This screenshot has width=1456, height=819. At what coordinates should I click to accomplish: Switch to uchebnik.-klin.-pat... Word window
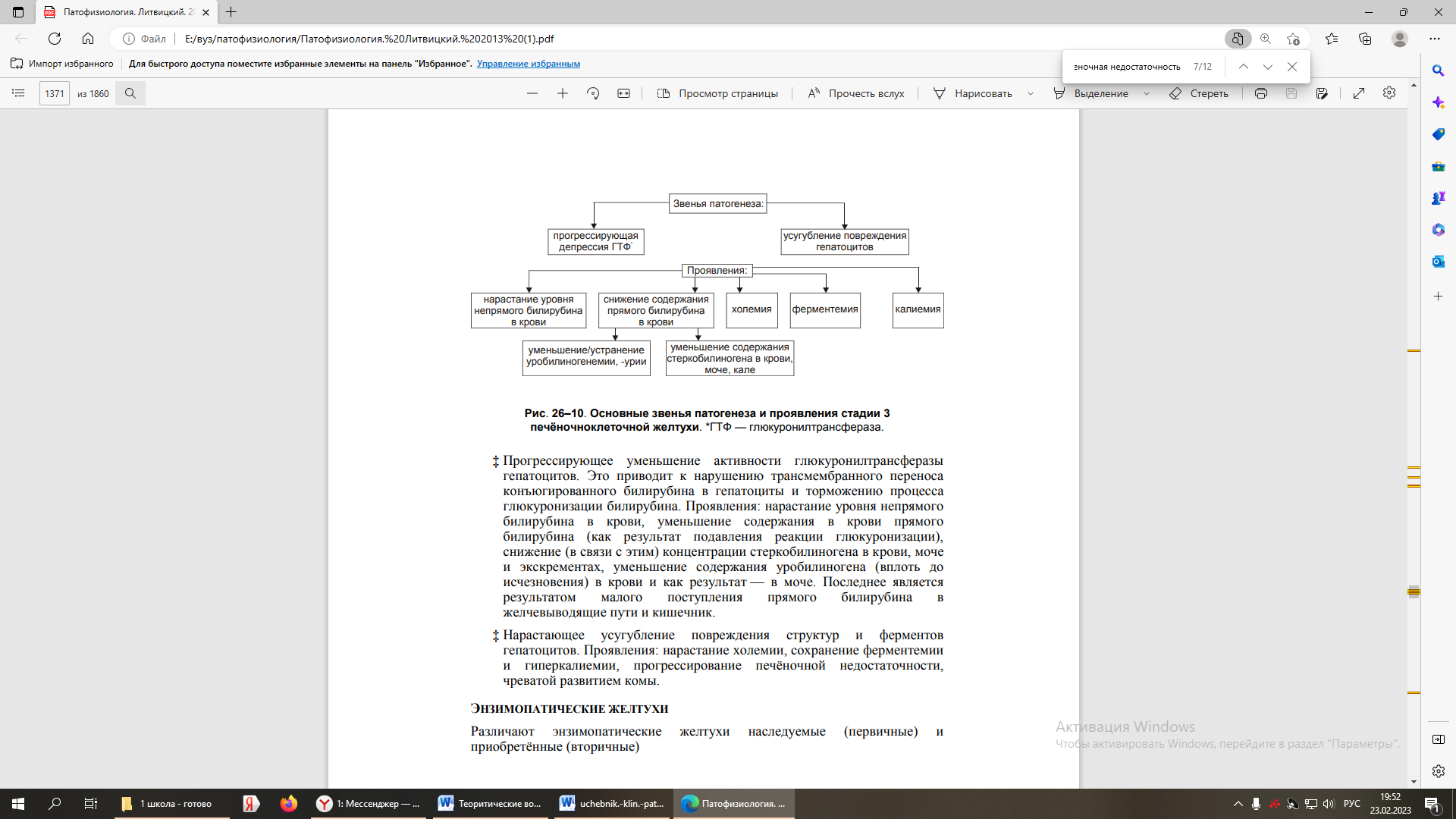click(x=613, y=804)
